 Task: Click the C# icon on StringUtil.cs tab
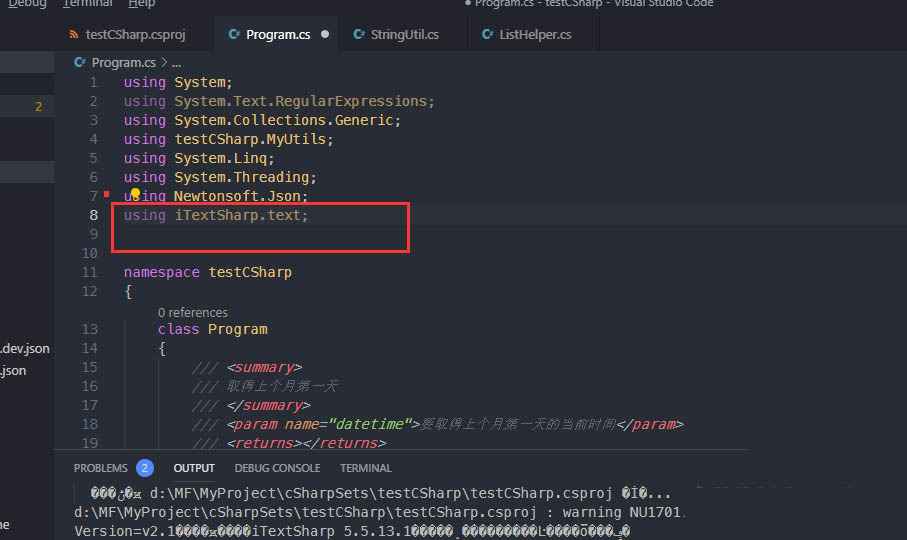358,35
